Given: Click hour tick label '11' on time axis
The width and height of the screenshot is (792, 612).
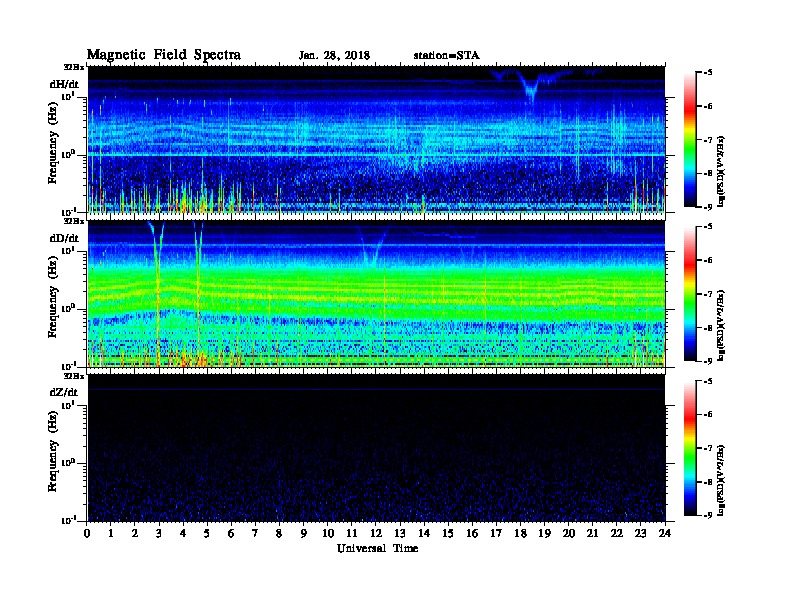Looking at the screenshot, I should [352, 533].
